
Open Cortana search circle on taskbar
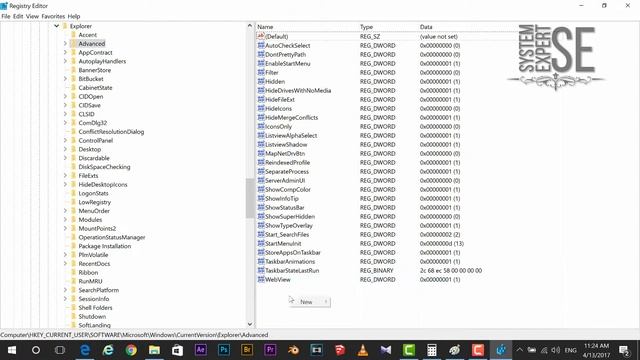(x=36, y=350)
